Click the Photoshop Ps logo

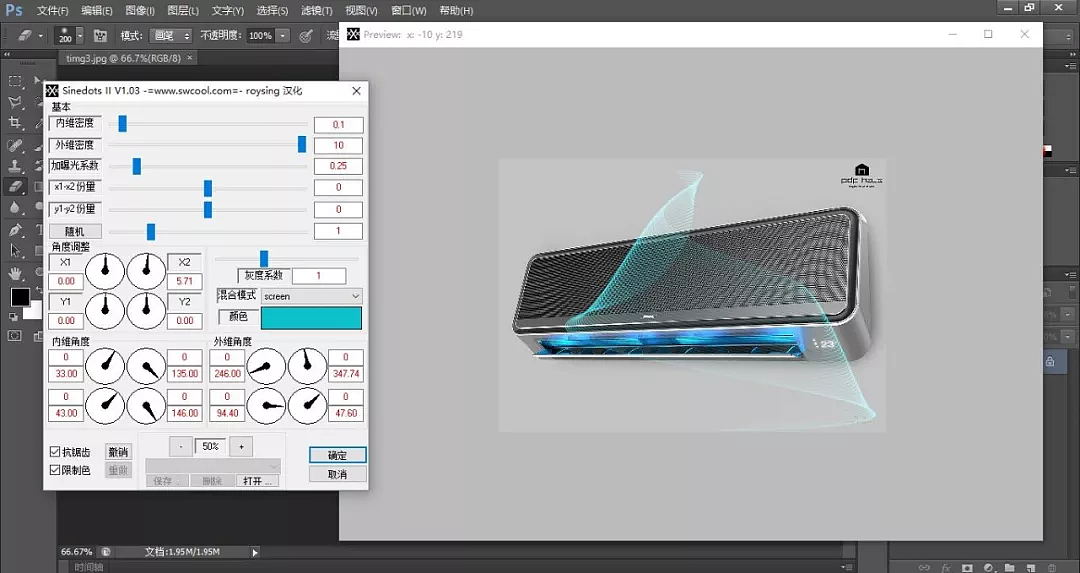(14, 10)
